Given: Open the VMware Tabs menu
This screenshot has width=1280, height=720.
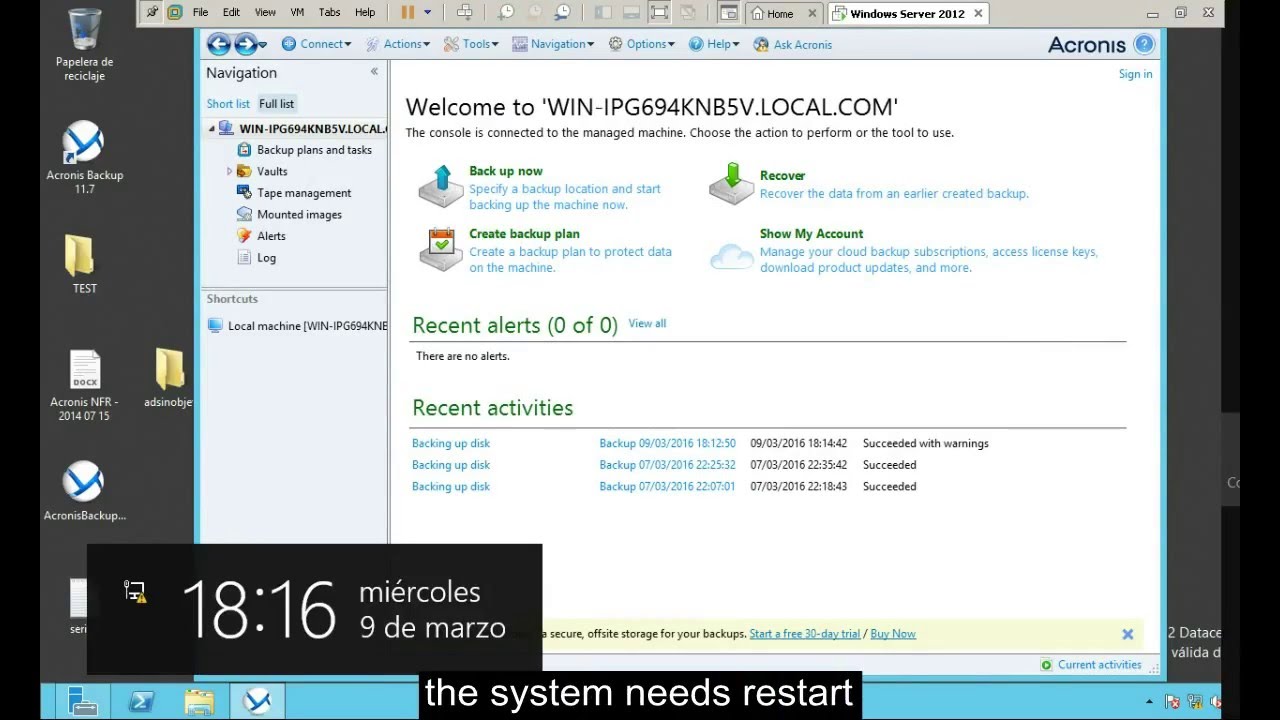Looking at the screenshot, I should [x=329, y=13].
